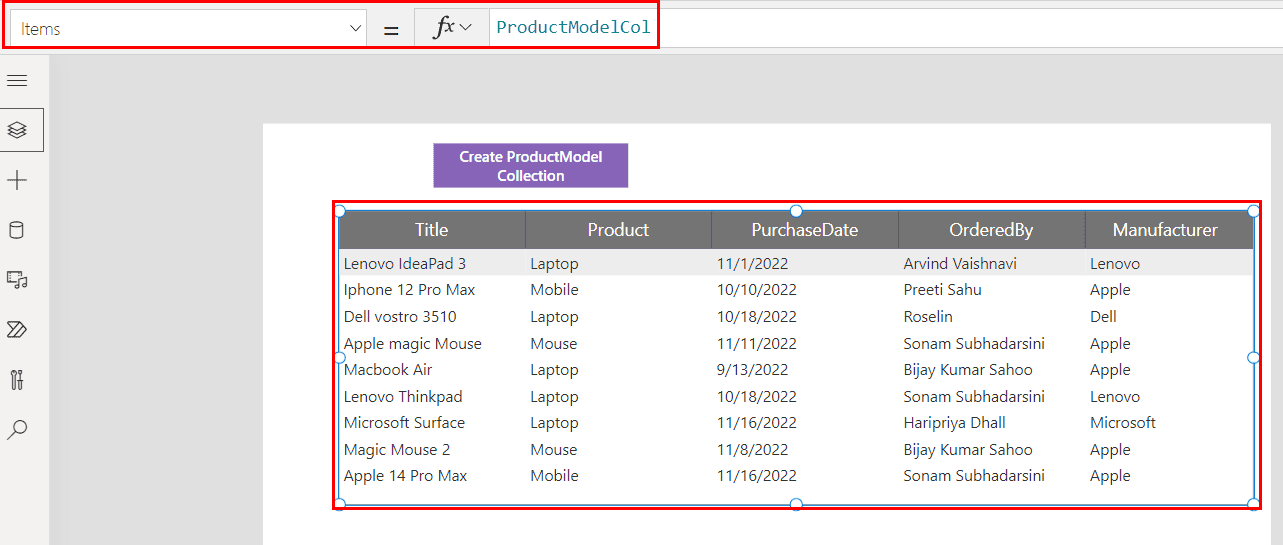This screenshot has width=1283, height=545.
Task: Open the Data cylinder icon
Action: 17,231
